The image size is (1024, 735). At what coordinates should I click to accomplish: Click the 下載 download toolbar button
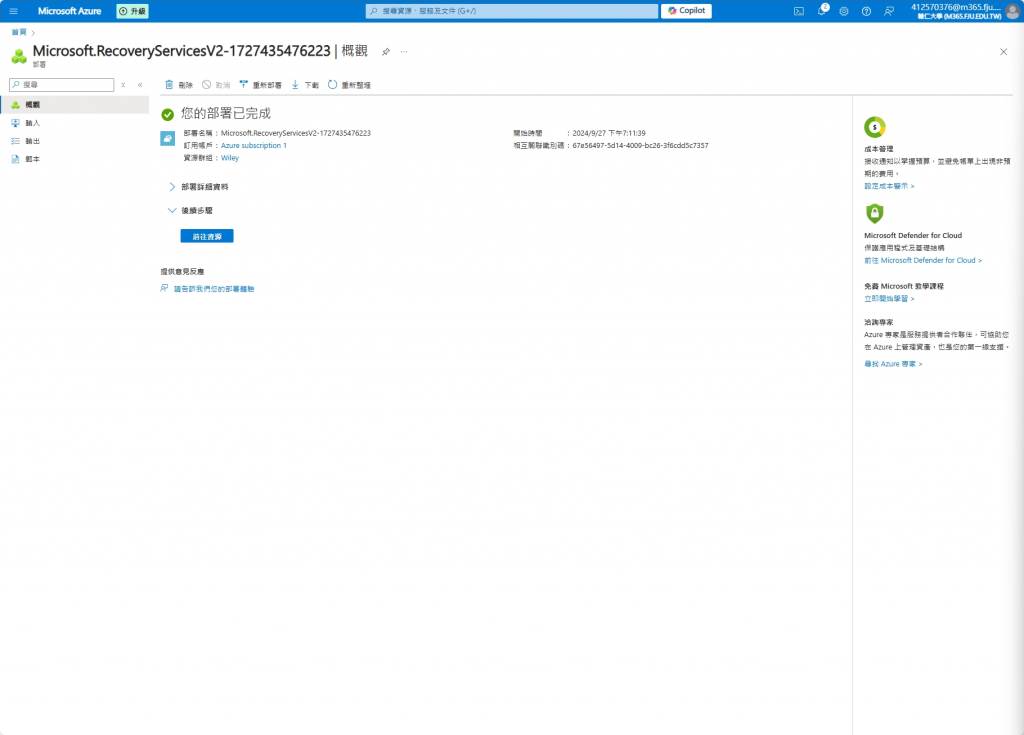click(x=305, y=85)
